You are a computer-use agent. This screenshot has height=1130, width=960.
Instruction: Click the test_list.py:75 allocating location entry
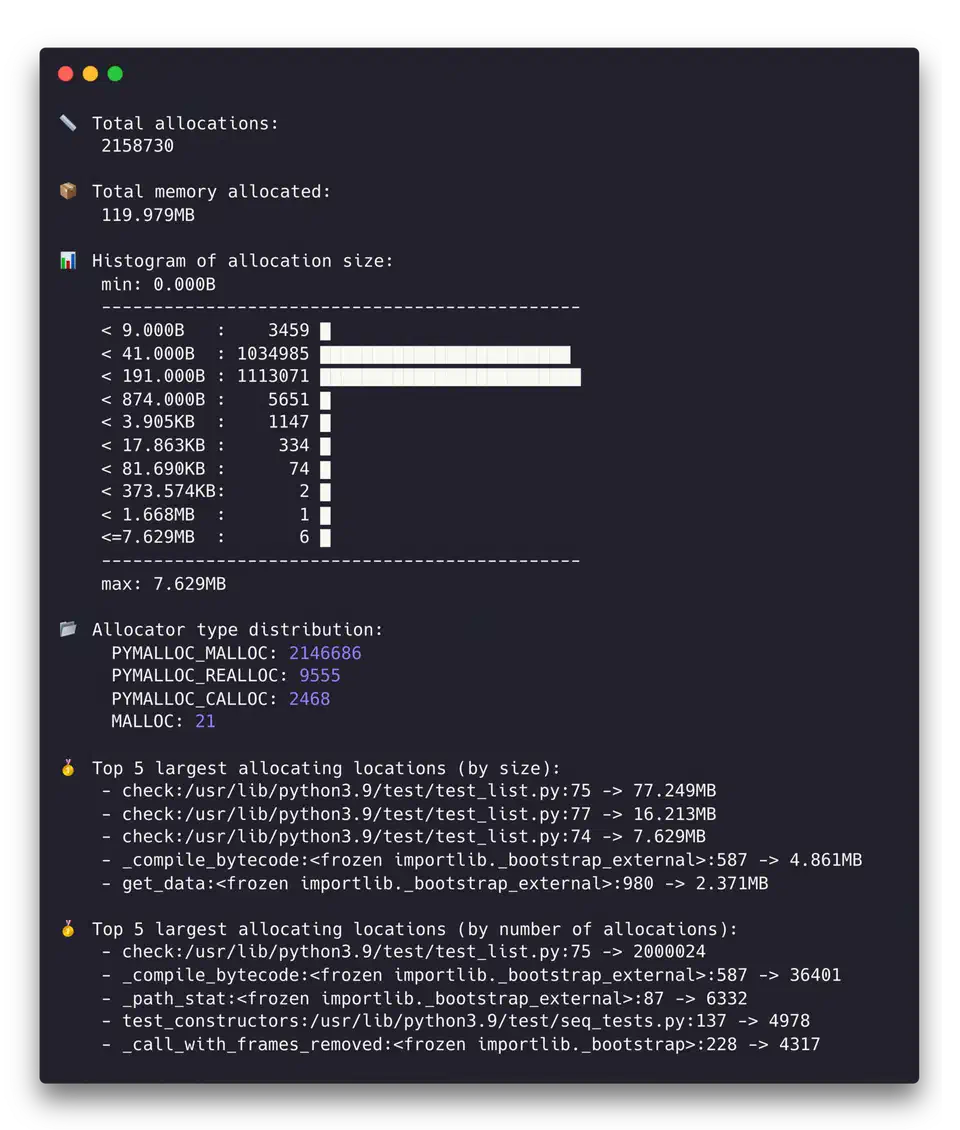click(400, 790)
